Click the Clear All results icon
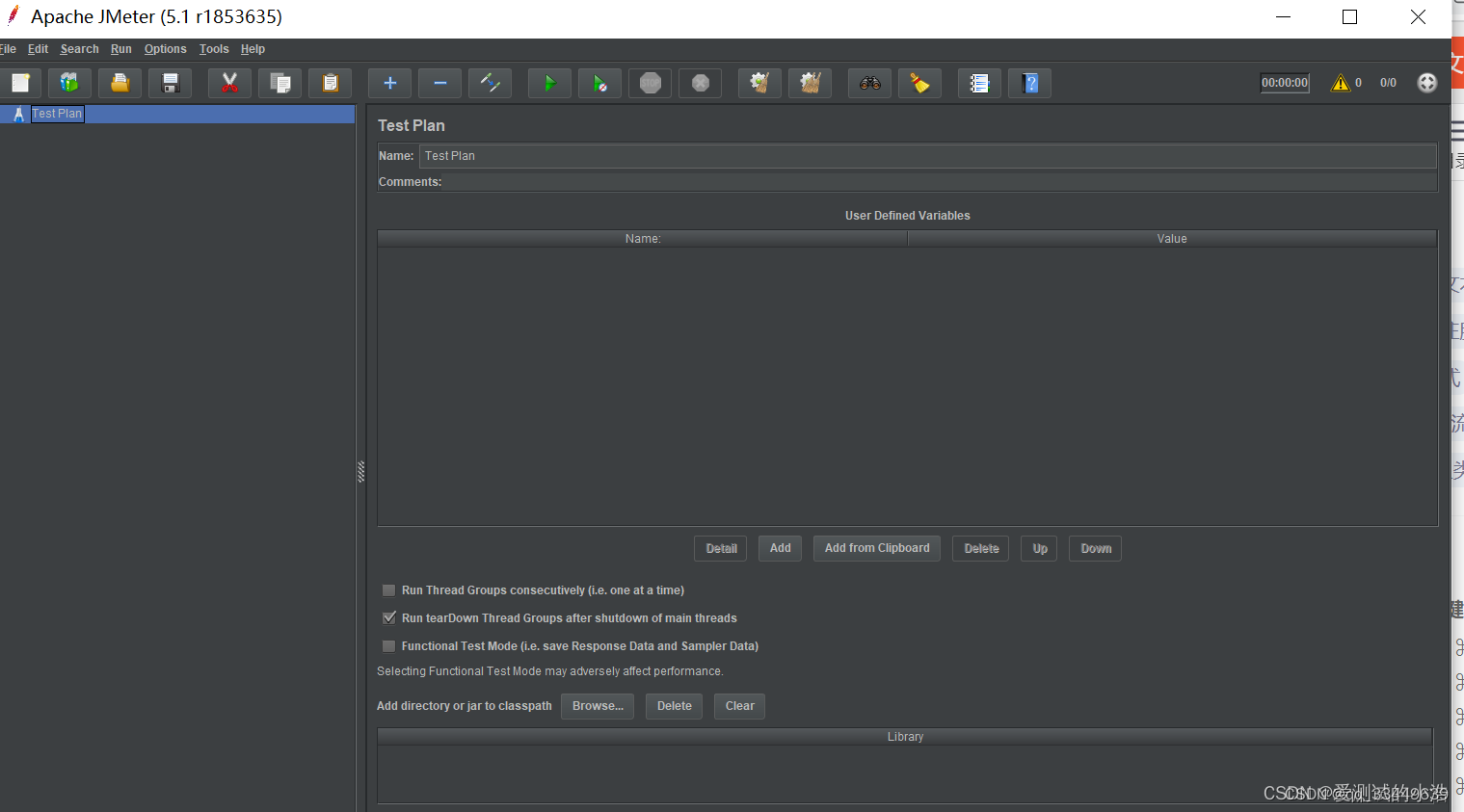Viewport: 1464px width, 812px height. (x=810, y=83)
